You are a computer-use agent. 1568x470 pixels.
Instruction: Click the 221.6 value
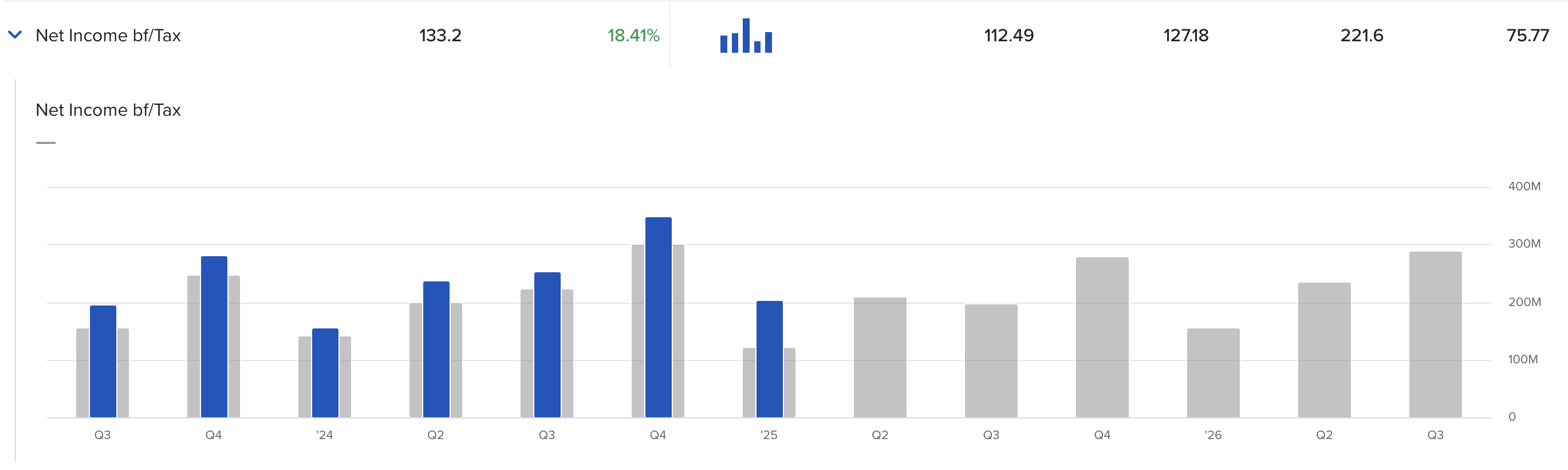pyautogui.click(x=1362, y=36)
